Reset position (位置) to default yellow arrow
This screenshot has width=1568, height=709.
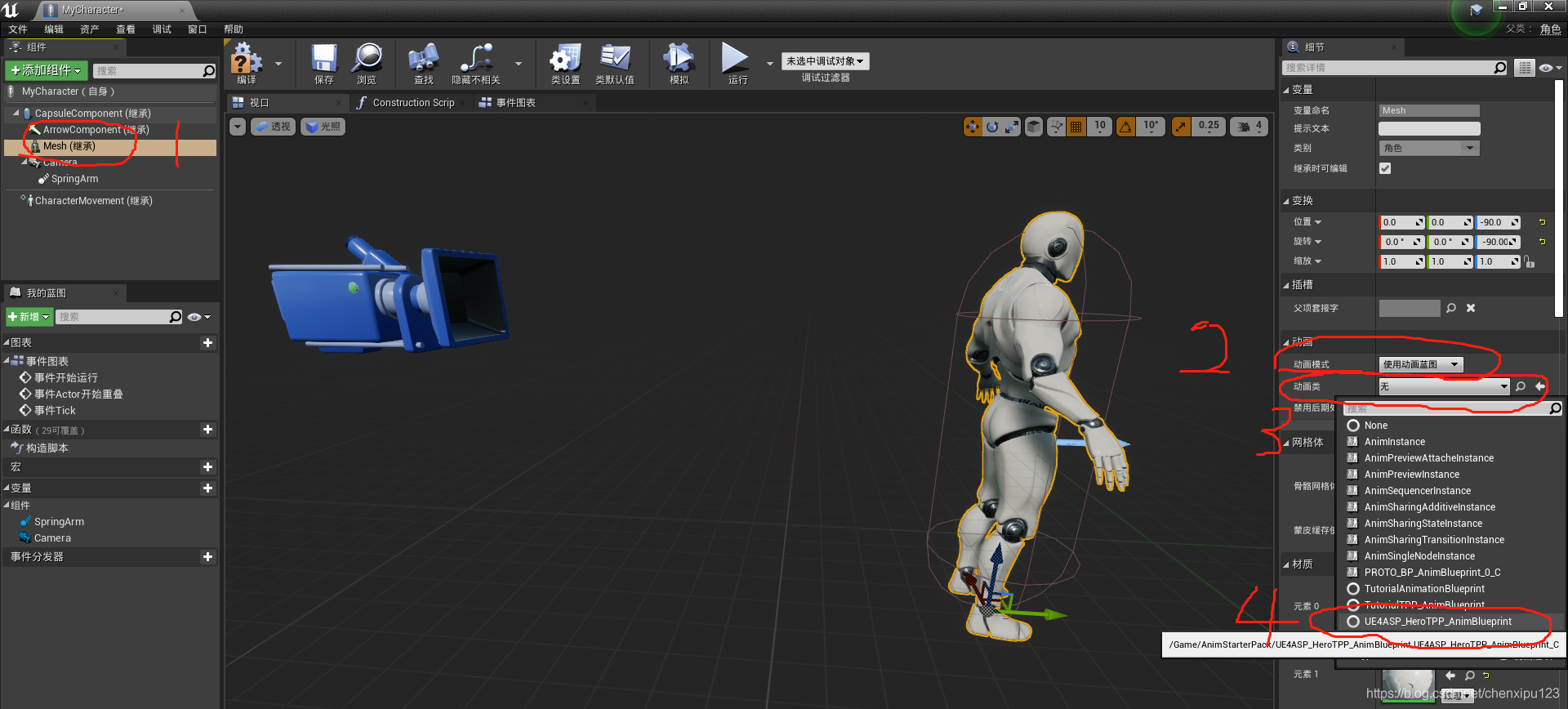pos(1542,222)
